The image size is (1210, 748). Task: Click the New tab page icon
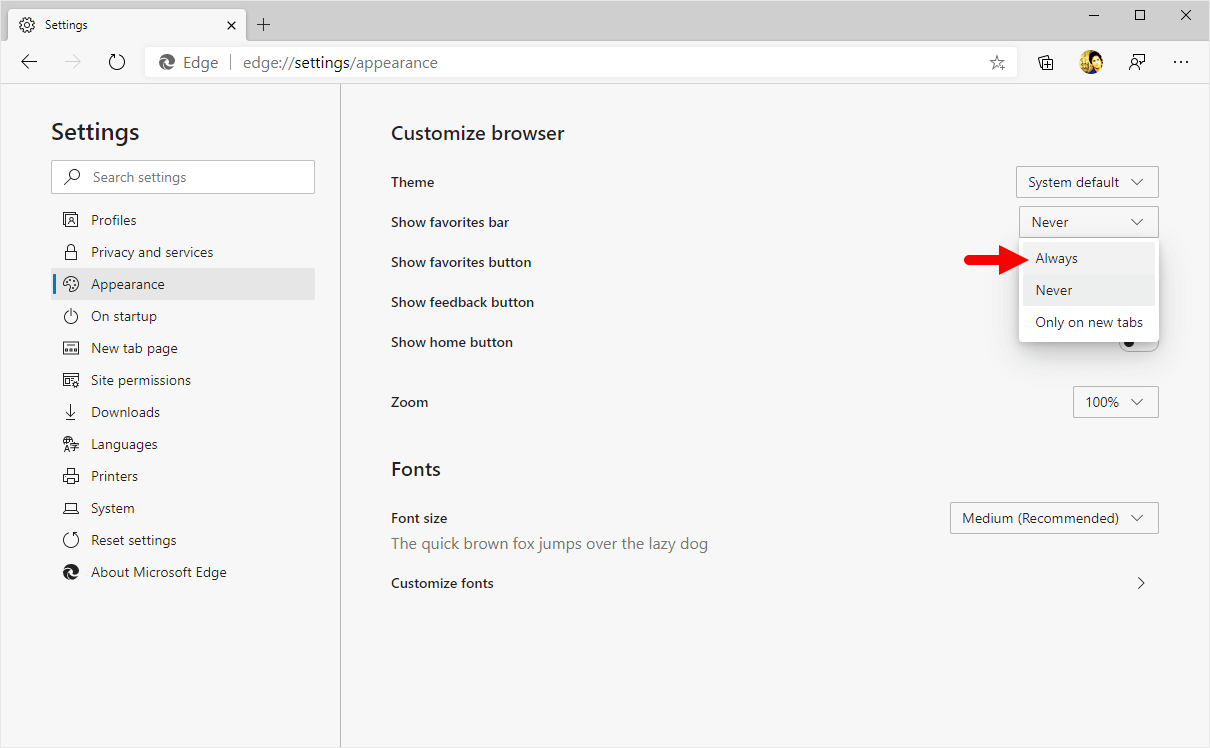pos(70,348)
